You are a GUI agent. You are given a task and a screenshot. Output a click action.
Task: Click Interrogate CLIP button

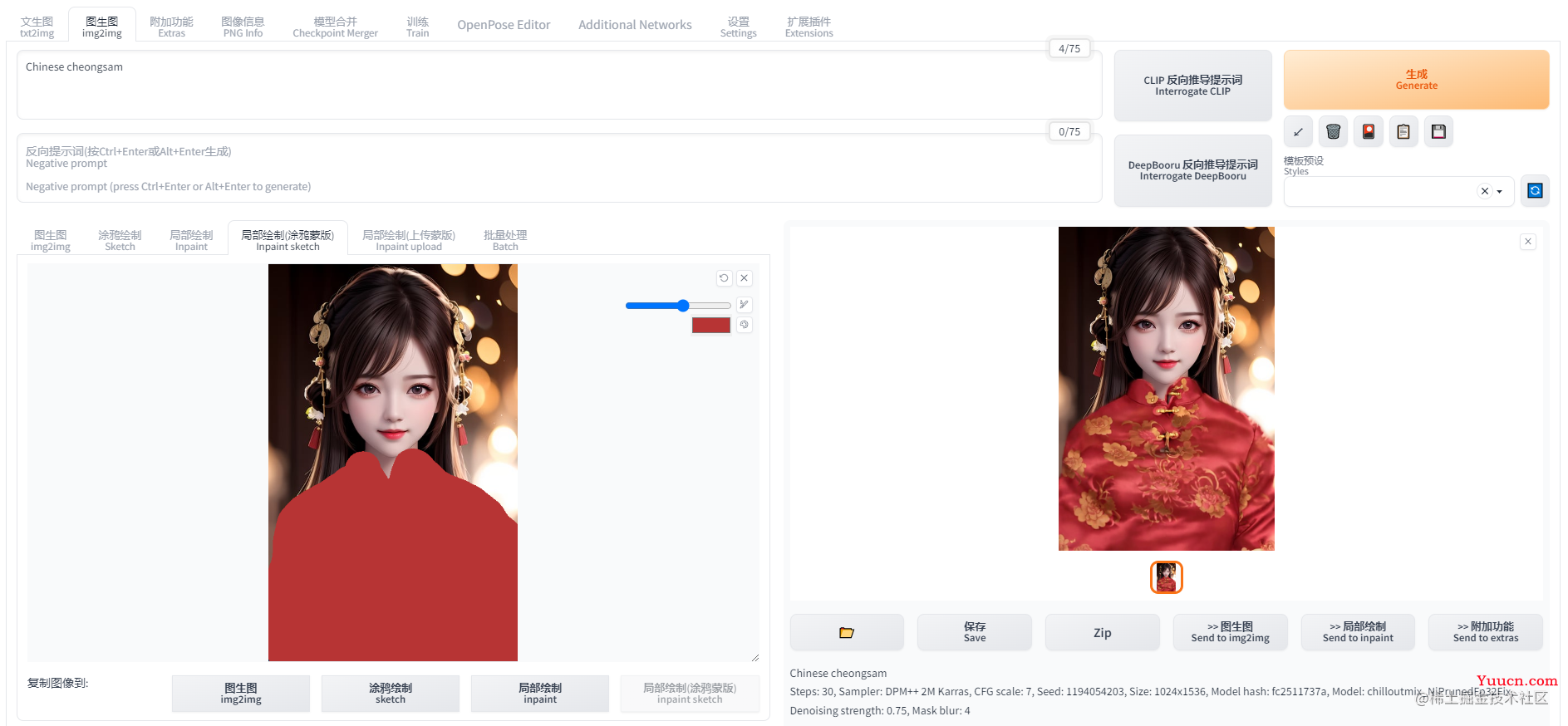(1192, 86)
